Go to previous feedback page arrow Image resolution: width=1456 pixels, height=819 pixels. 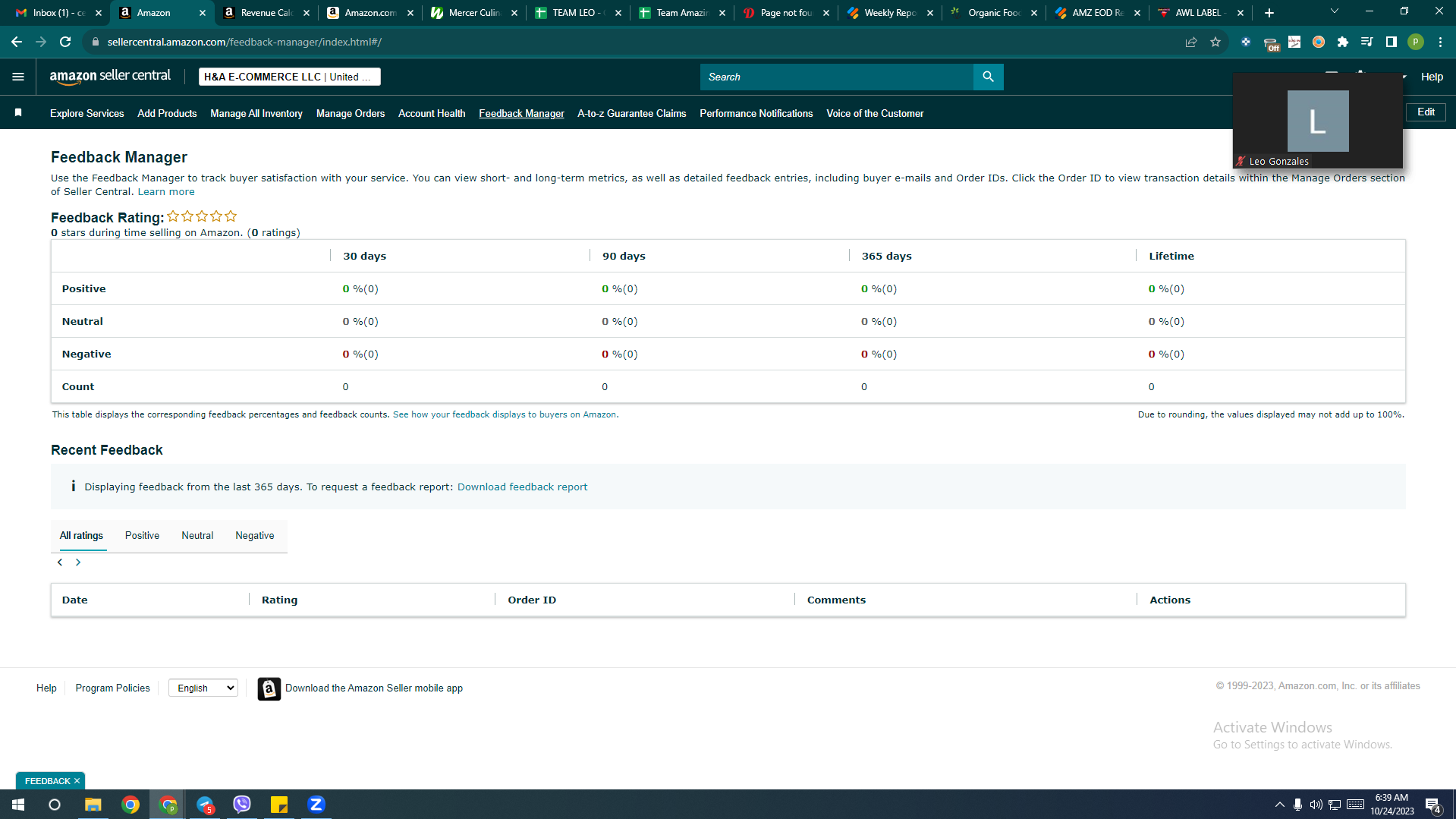(x=60, y=562)
